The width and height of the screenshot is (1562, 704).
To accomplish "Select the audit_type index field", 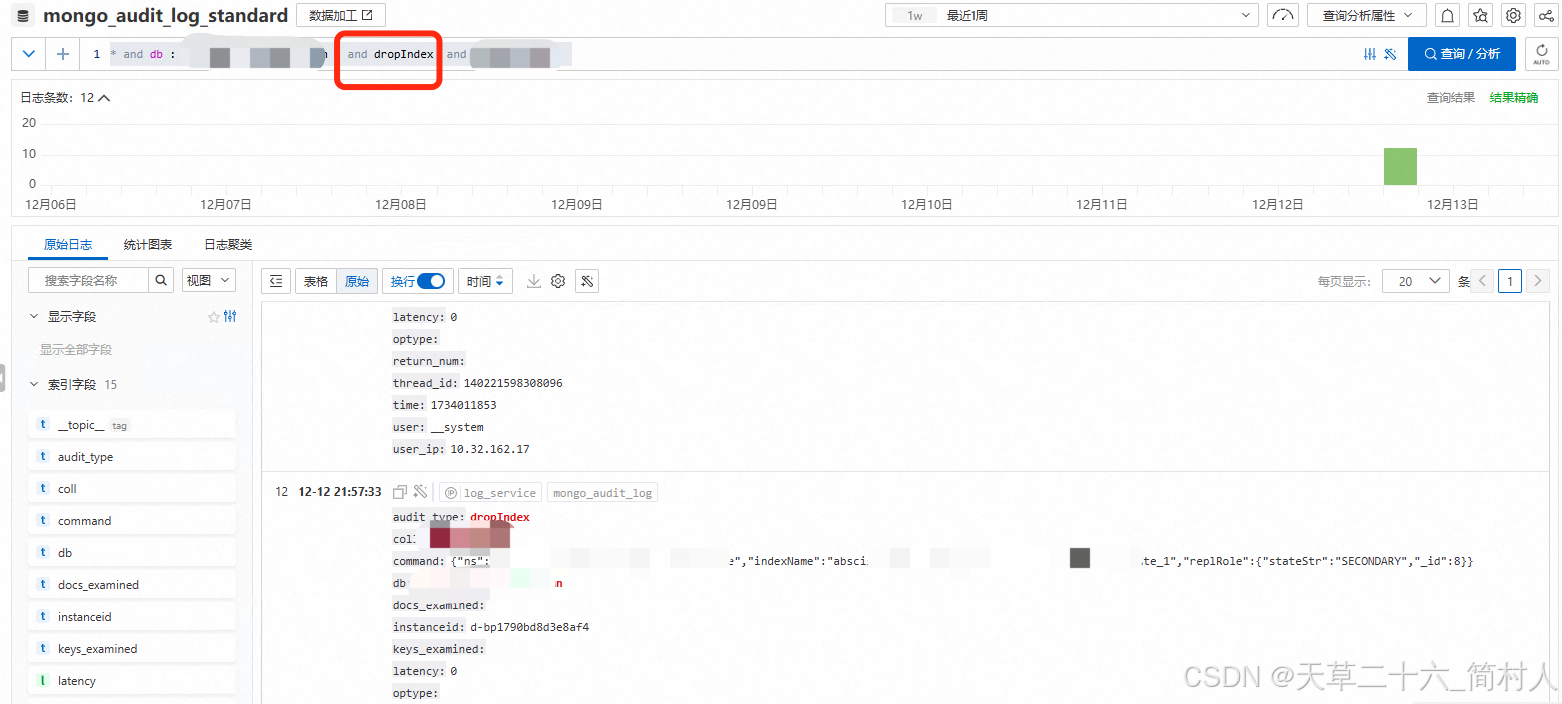I will [x=133, y=457].
